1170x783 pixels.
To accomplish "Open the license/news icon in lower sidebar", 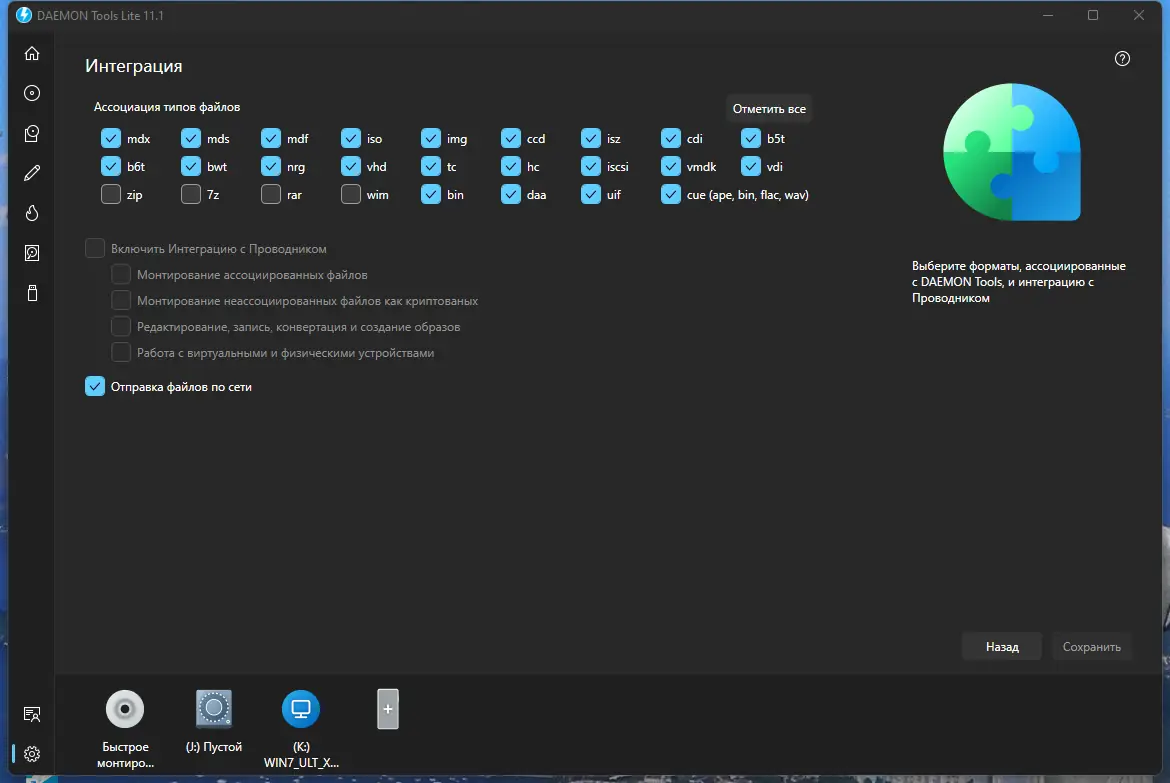I will pos(31,714).
